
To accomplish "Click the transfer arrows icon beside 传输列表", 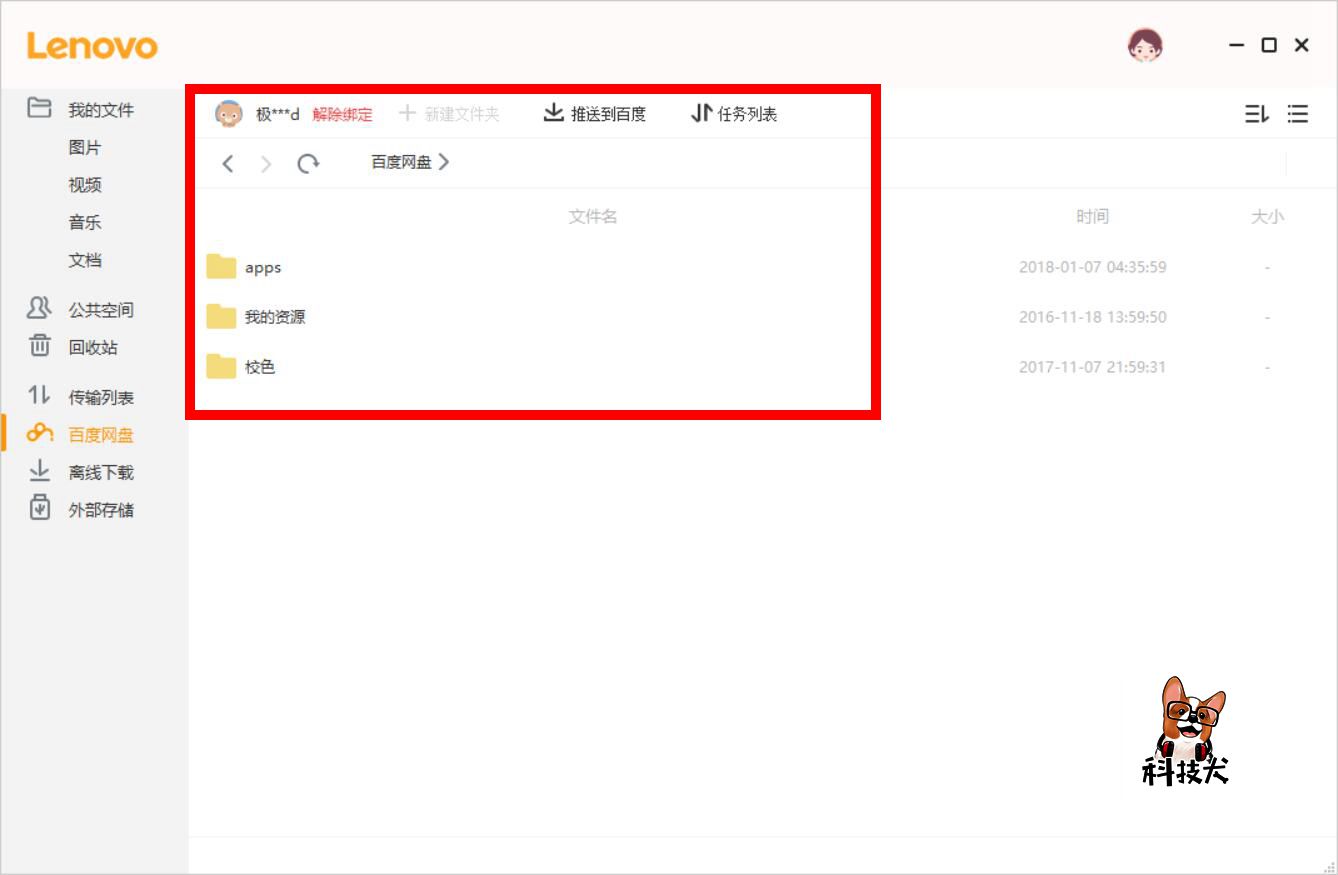I will click(x=39, y=396).
